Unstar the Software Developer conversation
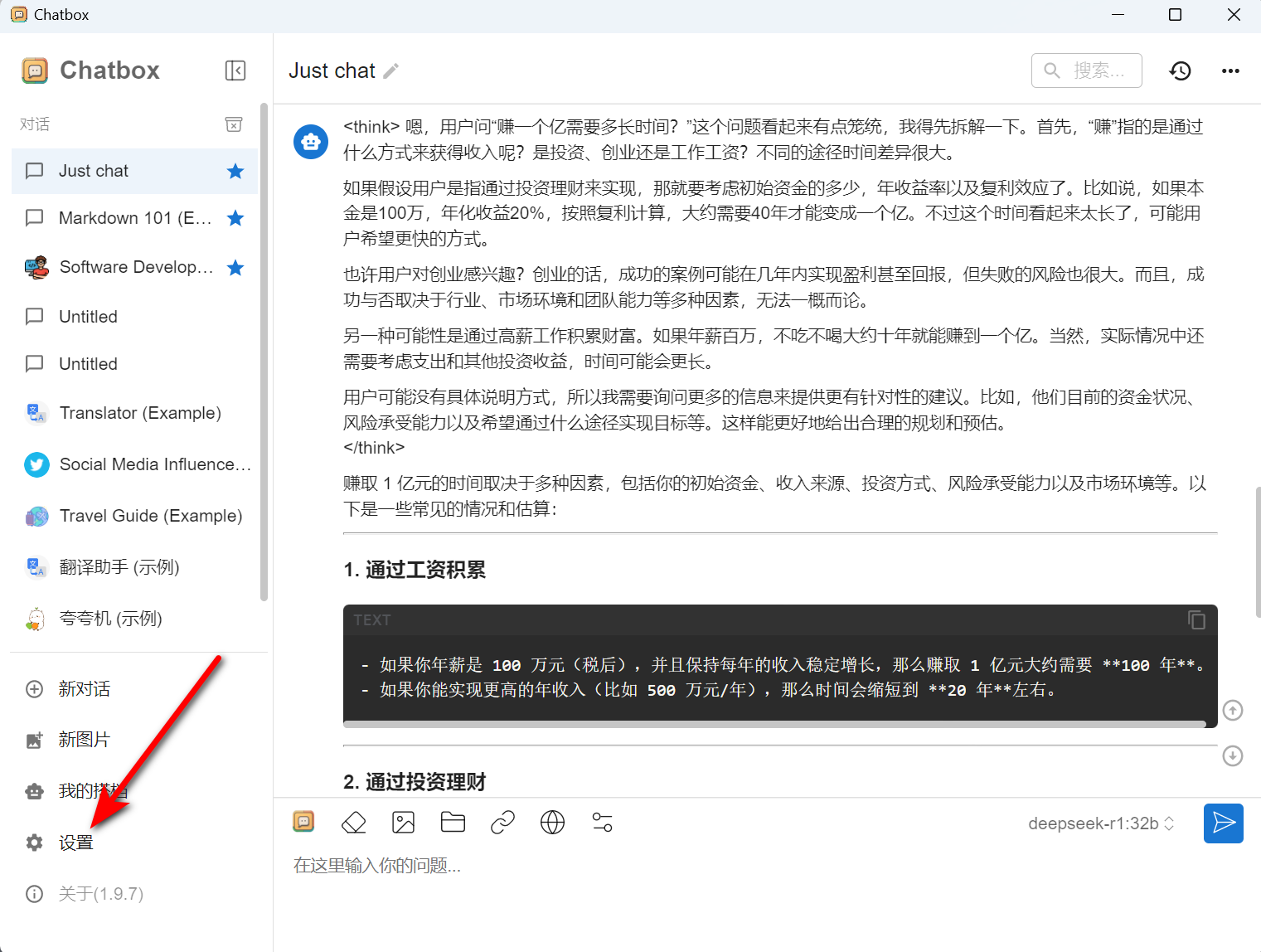The width and height of the screenshot is (1261, 952). pyautogui.click(x=235, y=267)
